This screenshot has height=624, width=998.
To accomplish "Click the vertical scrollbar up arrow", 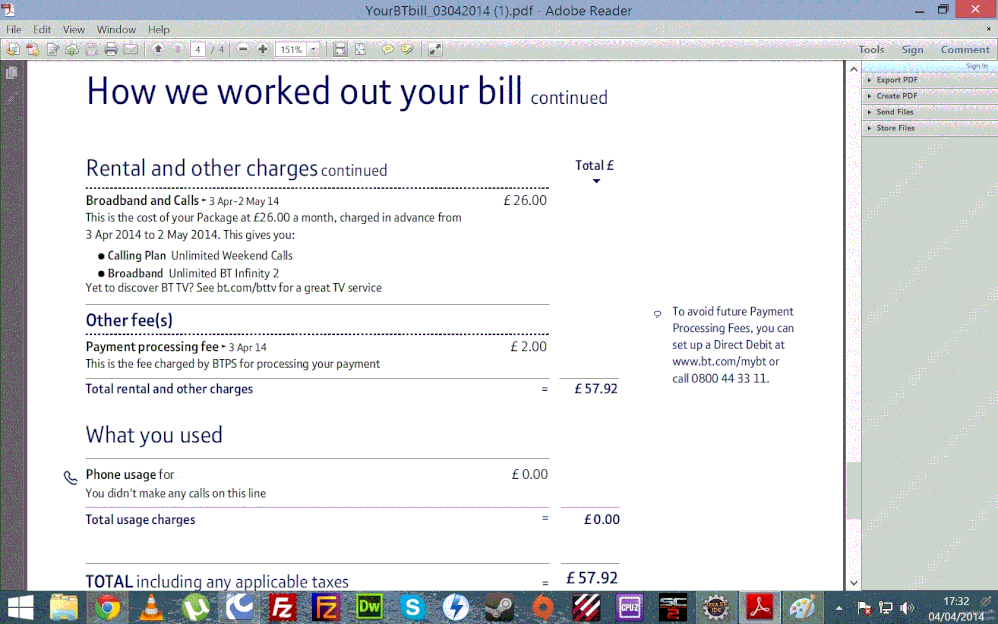I will (x=854, y=69).
